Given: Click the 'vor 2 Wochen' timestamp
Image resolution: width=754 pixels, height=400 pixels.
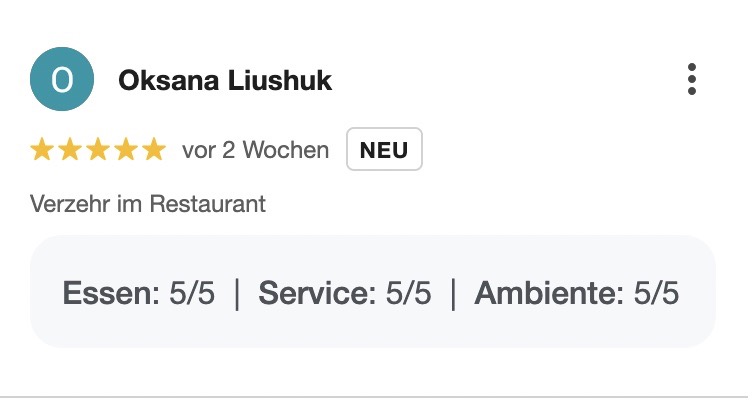Looking at the screenshot, I should (255, 150).
